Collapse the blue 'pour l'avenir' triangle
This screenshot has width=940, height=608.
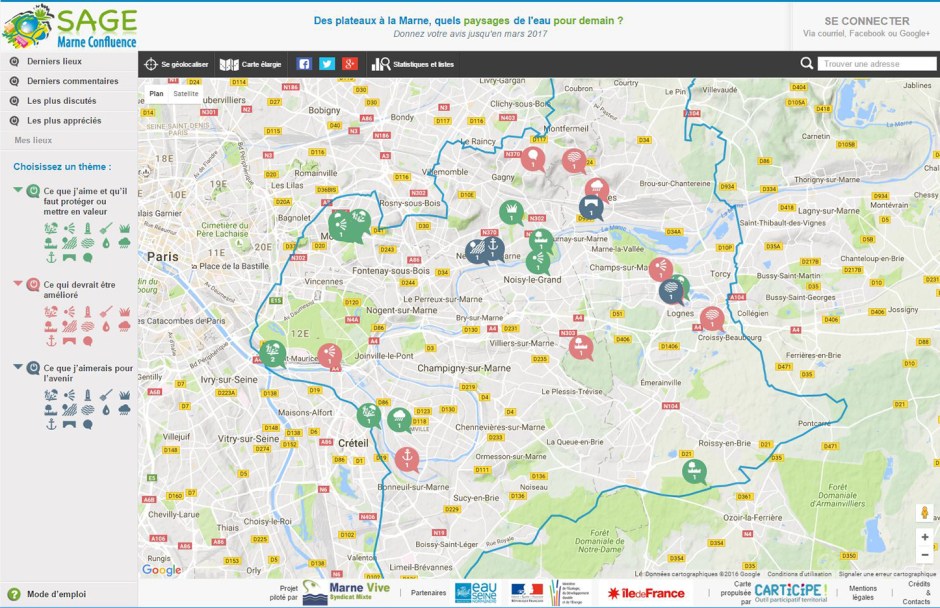[x=18, y=367]
